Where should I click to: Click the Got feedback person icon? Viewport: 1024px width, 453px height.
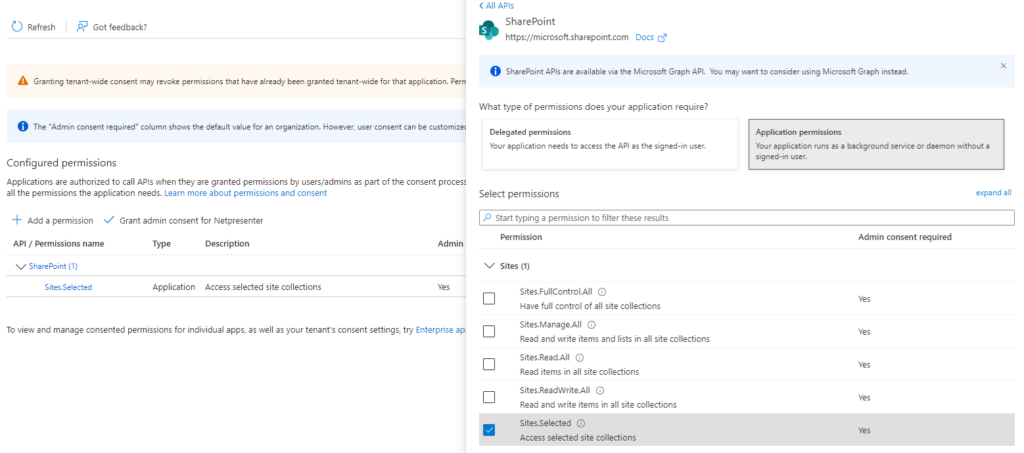pyautogui.click(x=82, y=27)
